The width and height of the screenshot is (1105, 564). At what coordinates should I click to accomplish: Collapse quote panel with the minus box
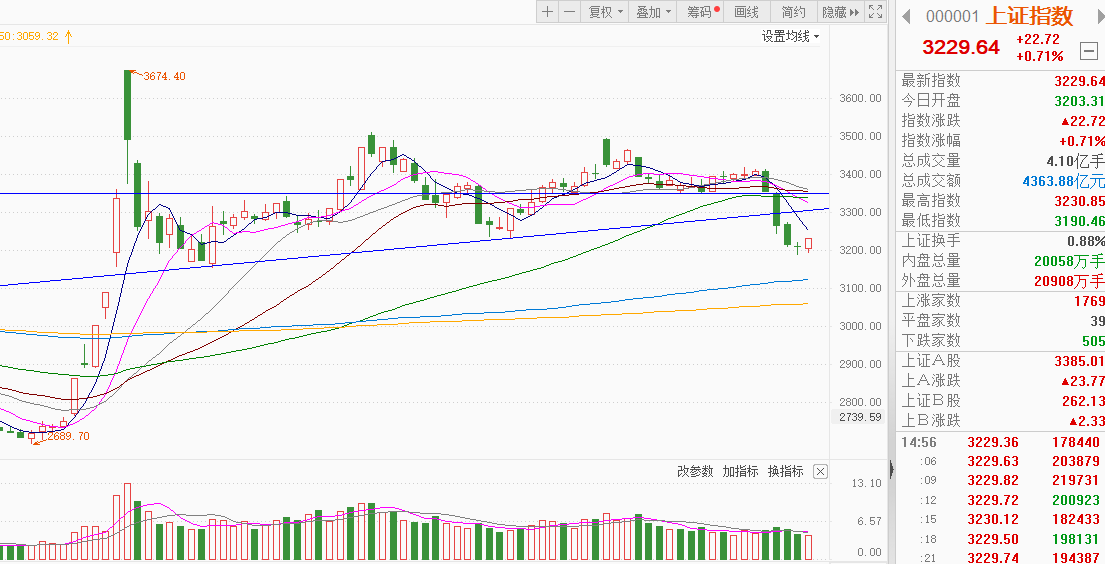(1089, 49)
